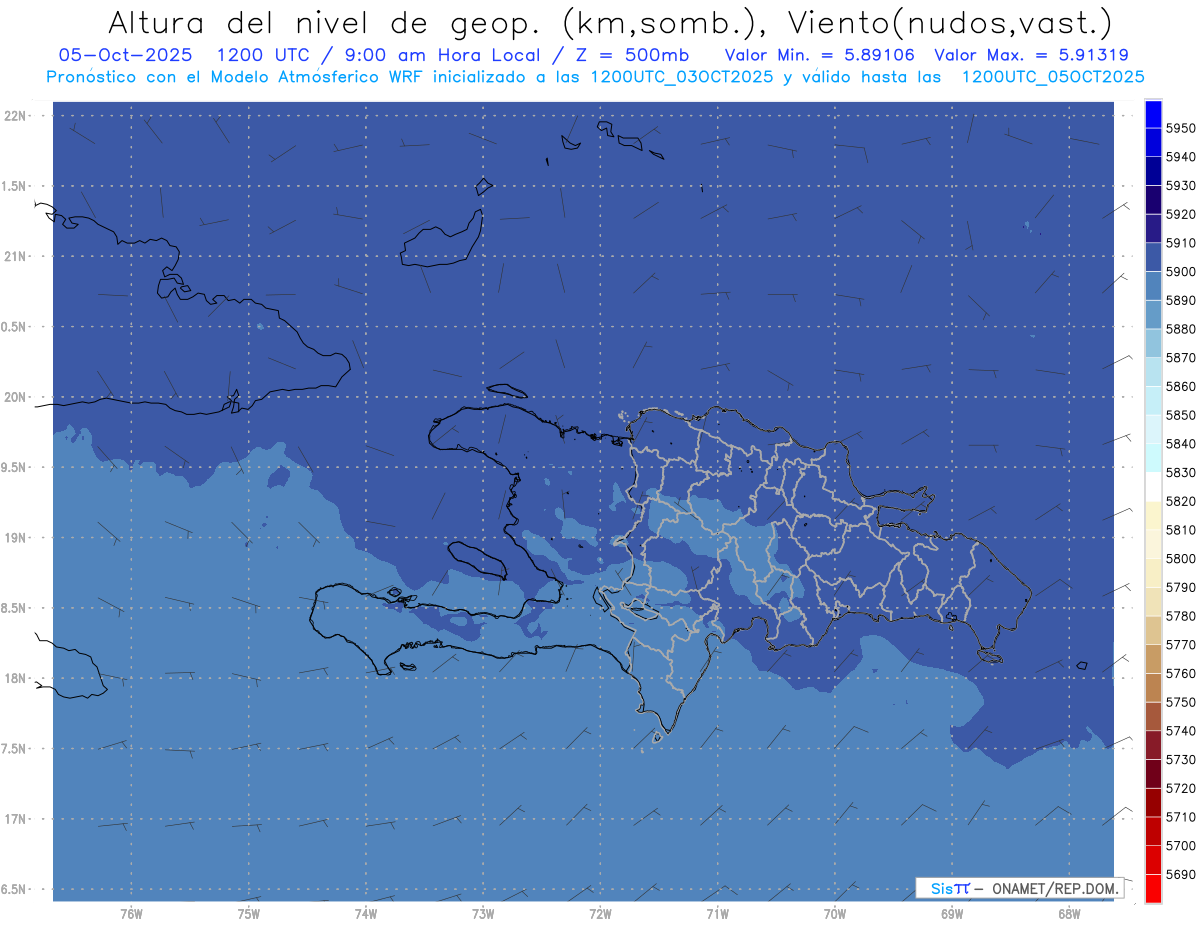The height and width of the screenshot is (927, 1200).
Task: Click the '5720' colorbar value
Action: point(1181,789)
